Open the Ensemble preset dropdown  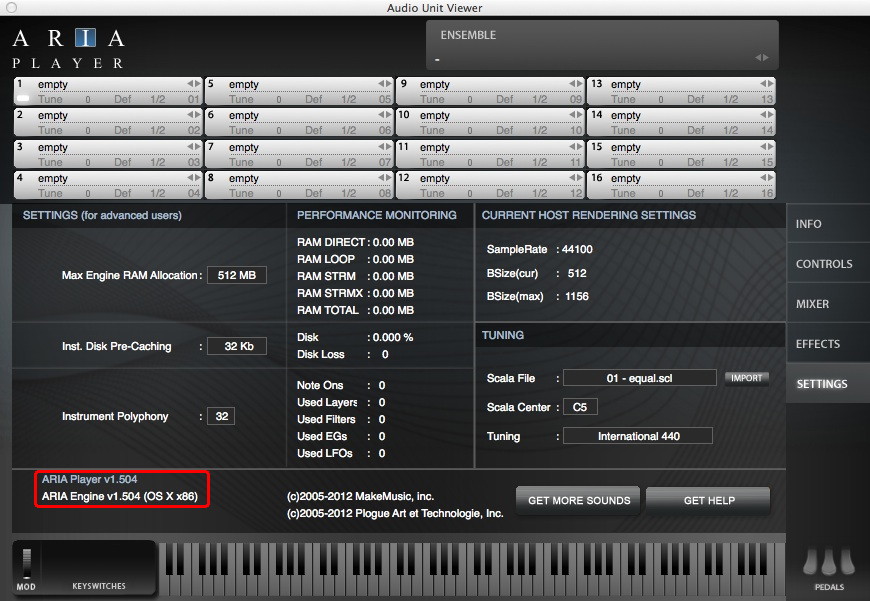tap(600, 58)
